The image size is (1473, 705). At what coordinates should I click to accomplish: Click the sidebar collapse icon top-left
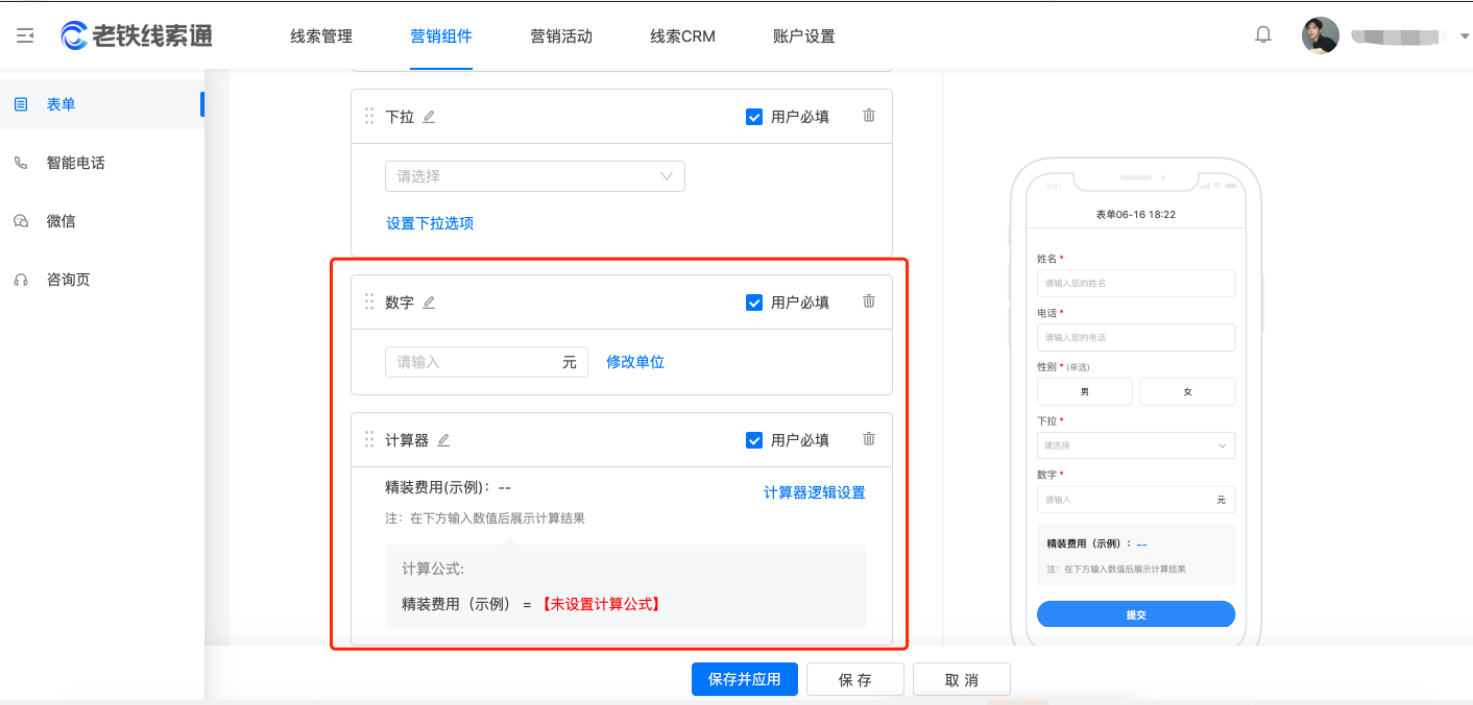25,34
